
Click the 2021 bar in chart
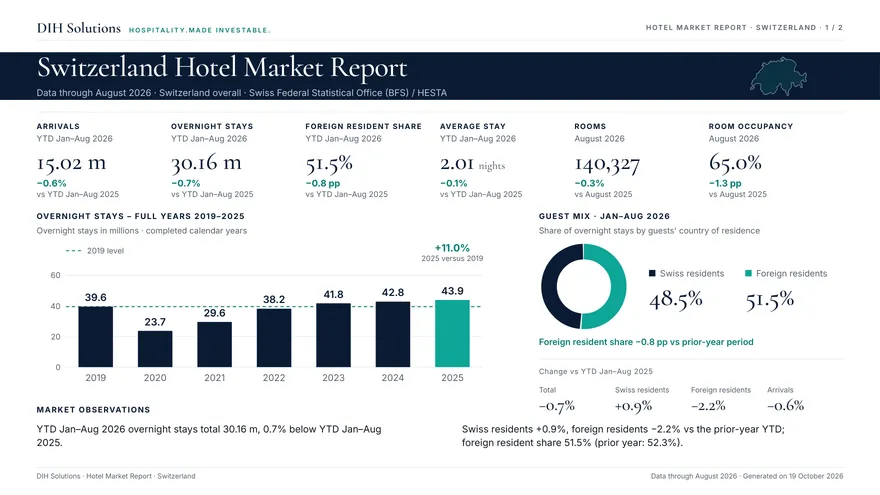tap(214, 344)
